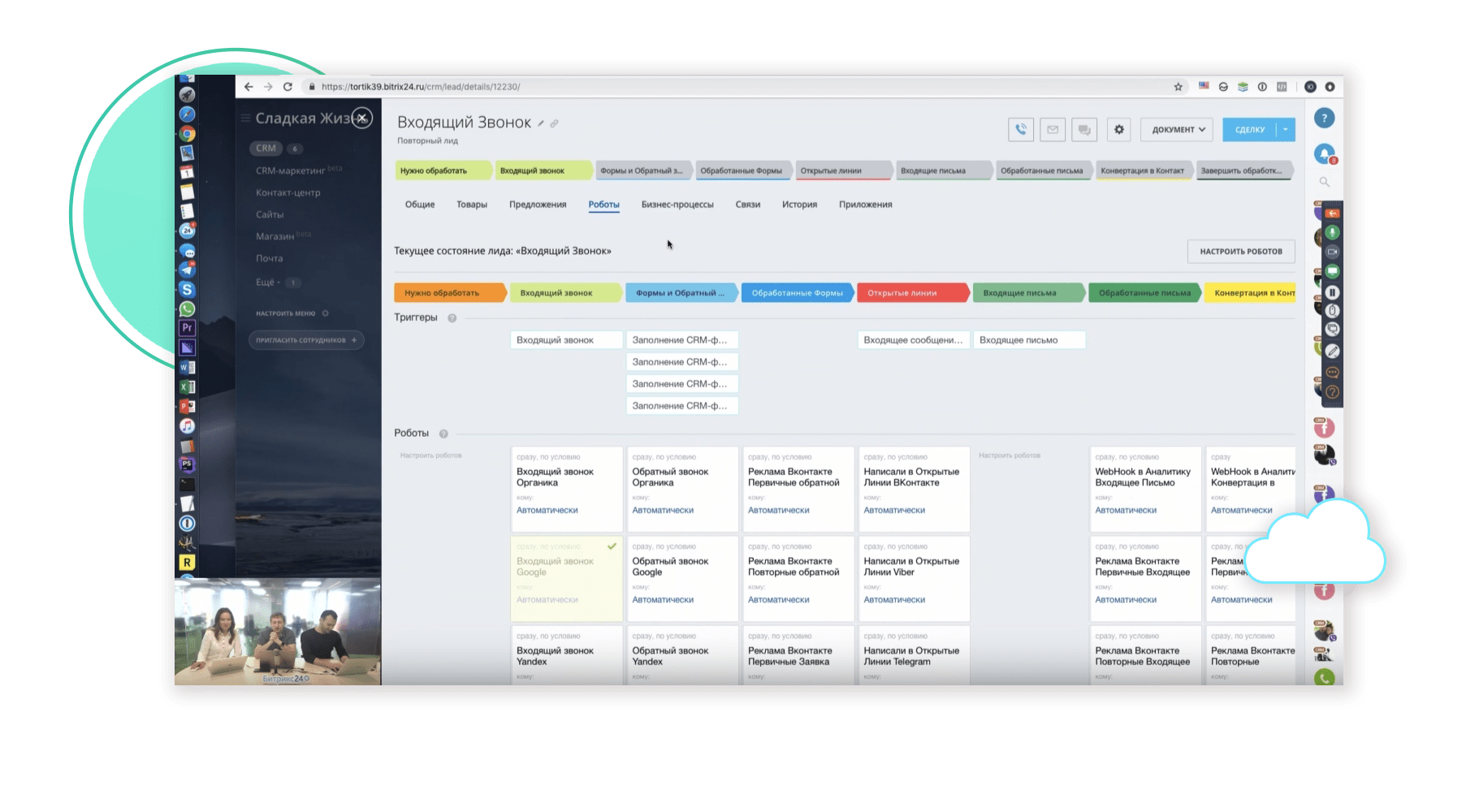Toggle the camera button in recording panel

1332,253
